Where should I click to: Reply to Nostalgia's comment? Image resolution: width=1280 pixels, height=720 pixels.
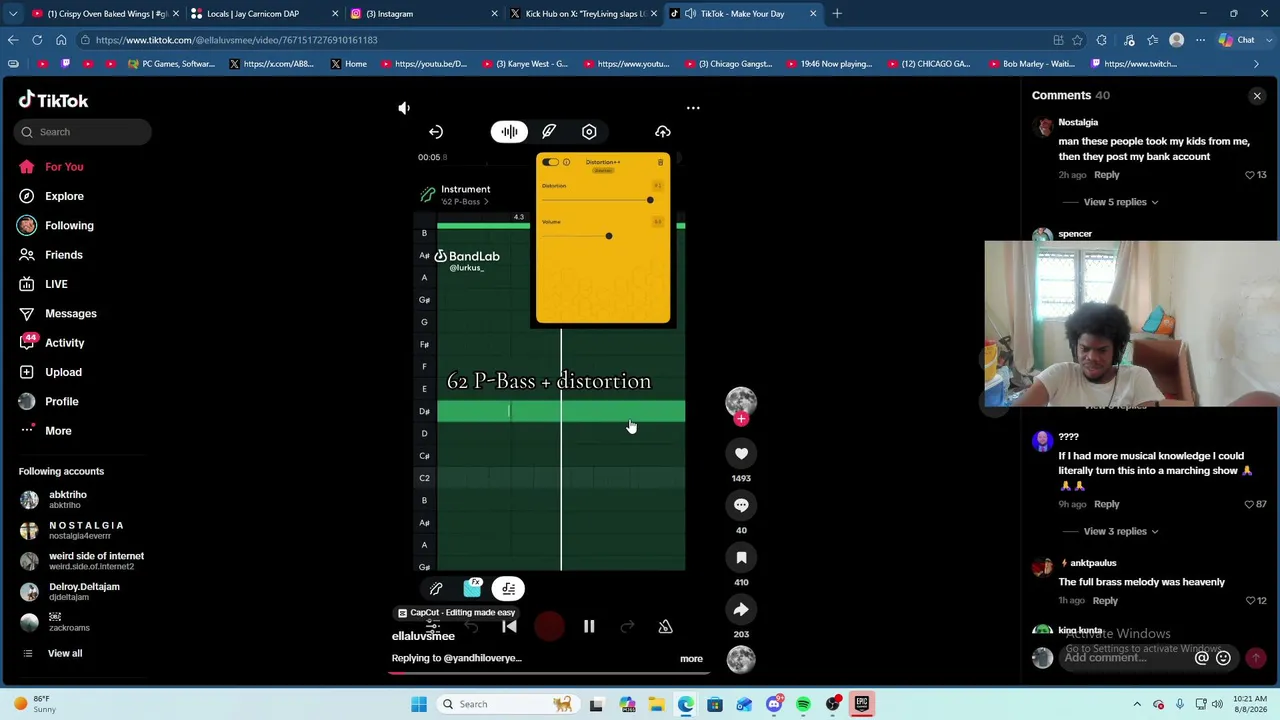click(1106, 175)
